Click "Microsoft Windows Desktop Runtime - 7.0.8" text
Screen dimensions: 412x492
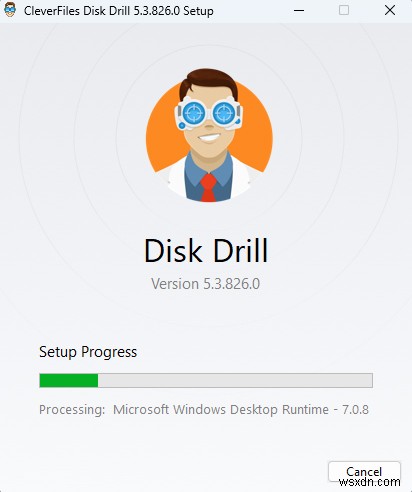[241, 410]
